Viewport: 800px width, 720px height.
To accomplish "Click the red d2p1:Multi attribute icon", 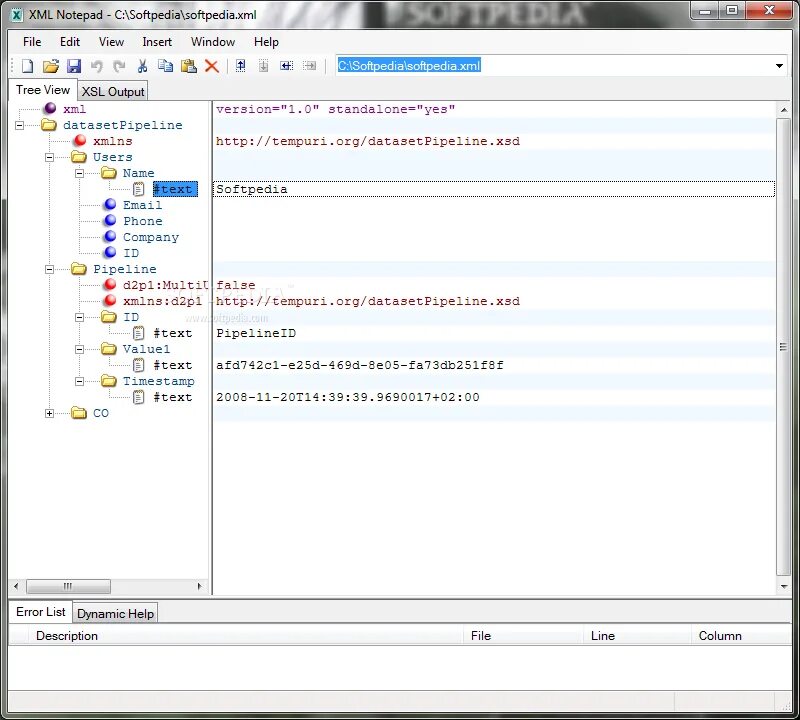I will click(x=110, y=284).
